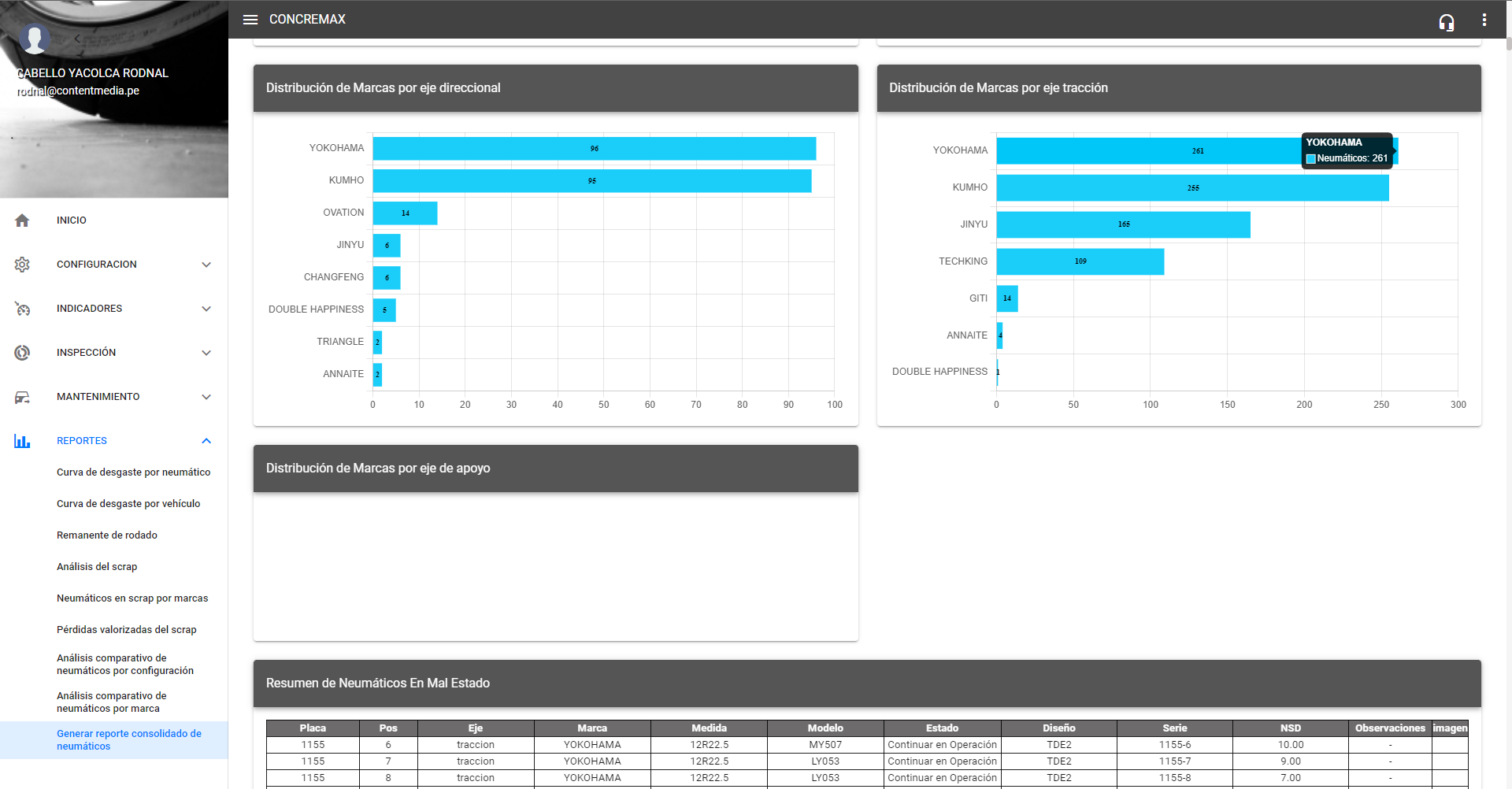Click the user avatar profile icon
Screen dimensions: 1512x789
[x=35, y=37]
